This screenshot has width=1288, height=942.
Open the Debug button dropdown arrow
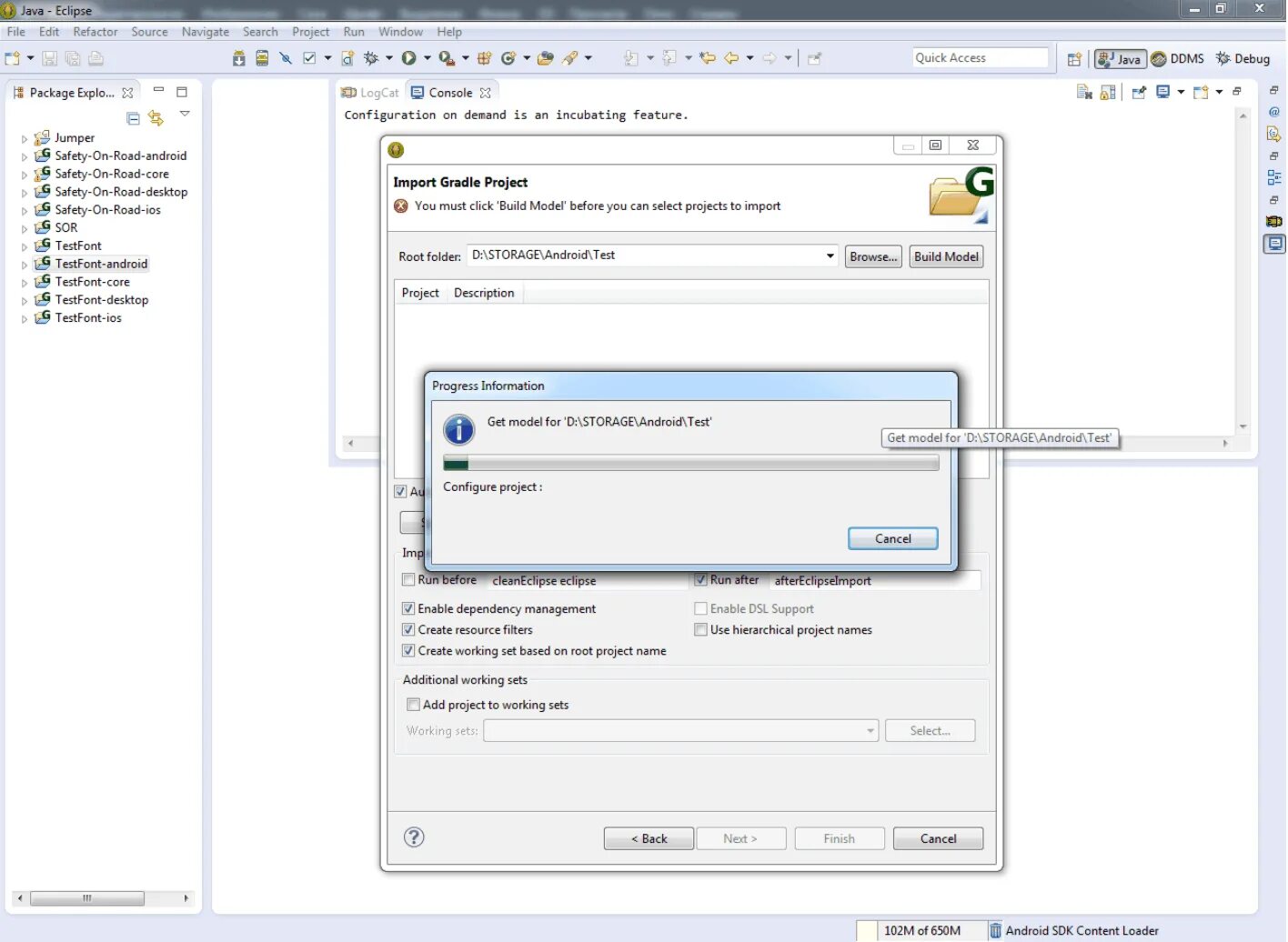388,58
